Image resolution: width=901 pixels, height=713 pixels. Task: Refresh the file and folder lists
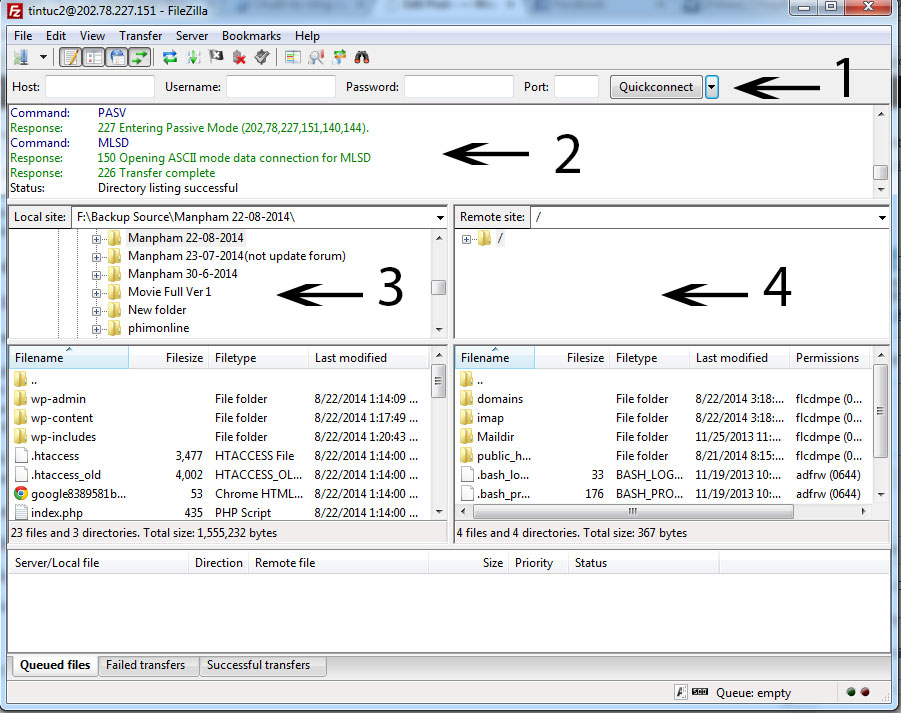pyautogui.click(x=170, y=57)
